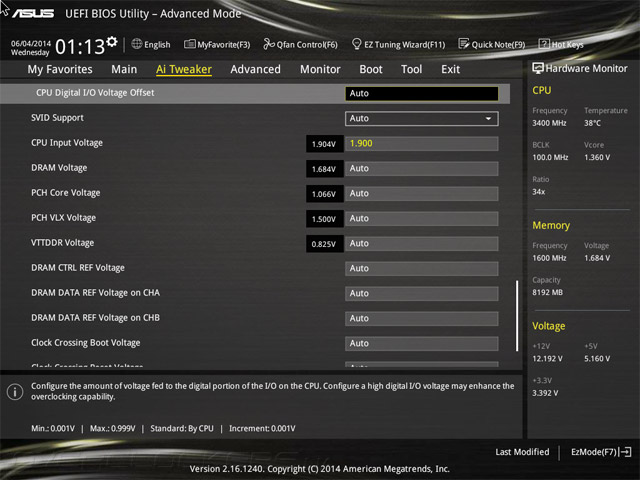Open My Favorites tab
The width and height of the screenshot is (640, 480).
pyautogui.click(x=60, y=69)
